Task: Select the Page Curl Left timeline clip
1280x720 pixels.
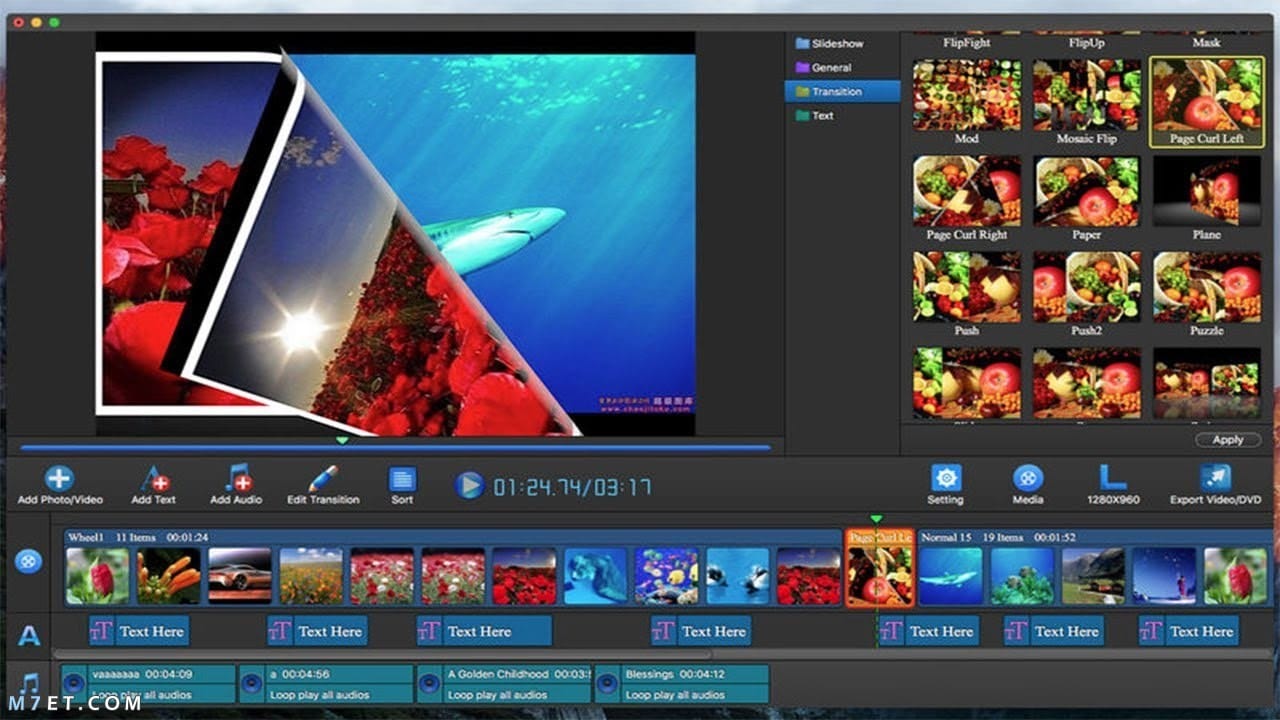Action: 880,568
